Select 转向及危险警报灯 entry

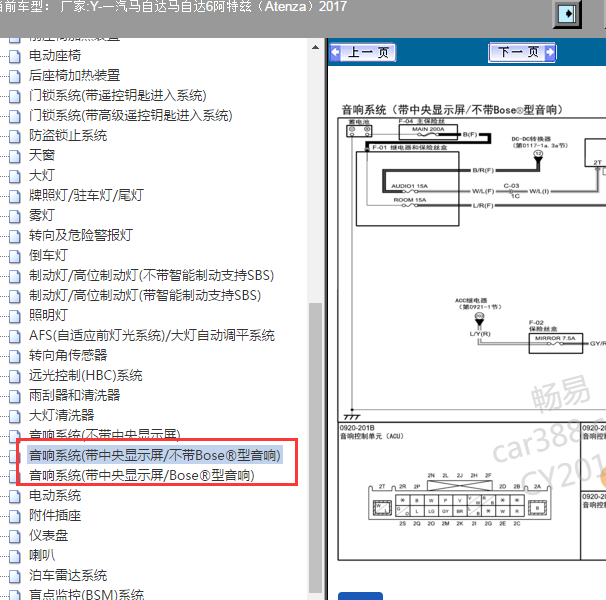point(81,235)
